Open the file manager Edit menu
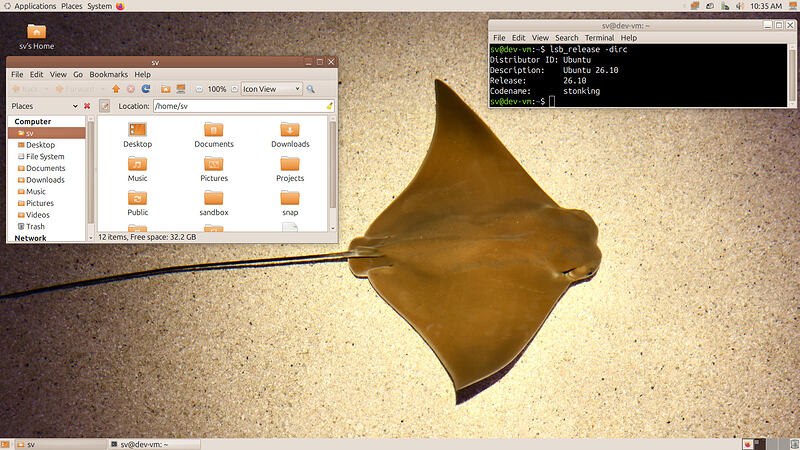This screenshot has width=800, height=450. pyautogui.click(x=36, y=74)
